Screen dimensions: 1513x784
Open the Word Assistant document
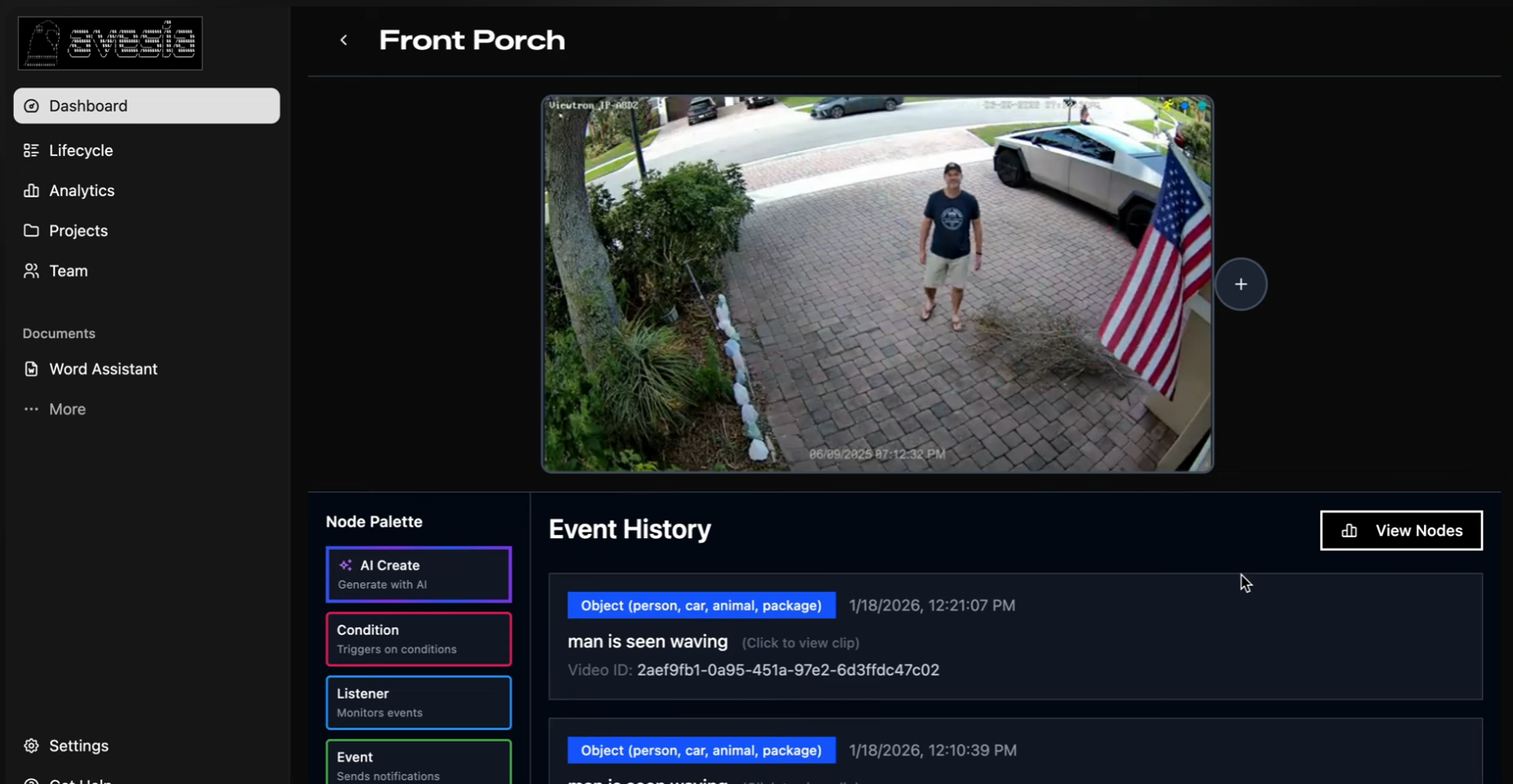click(103, 369)
